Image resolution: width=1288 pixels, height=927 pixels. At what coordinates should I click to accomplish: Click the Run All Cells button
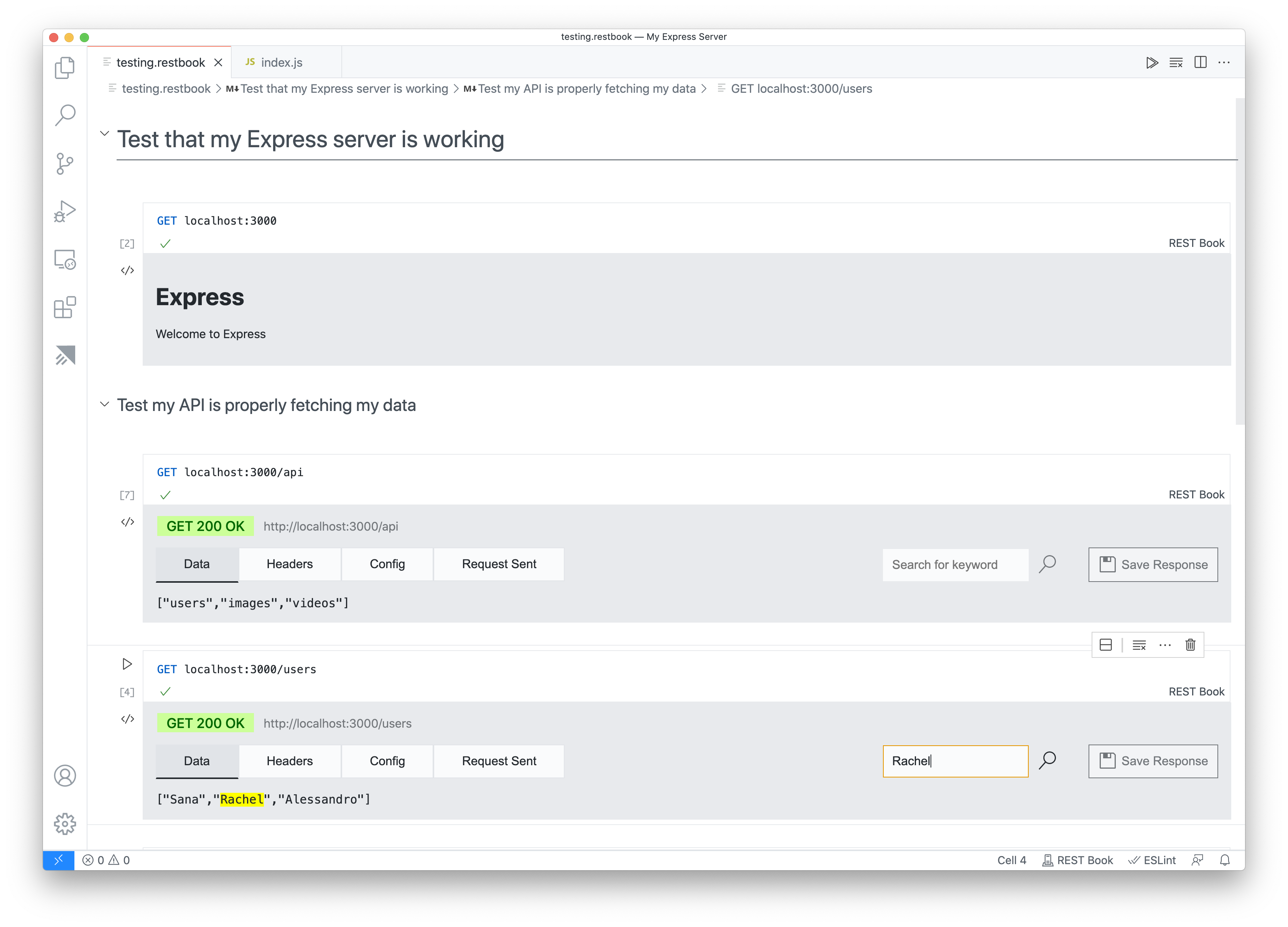pos(1150,62)
